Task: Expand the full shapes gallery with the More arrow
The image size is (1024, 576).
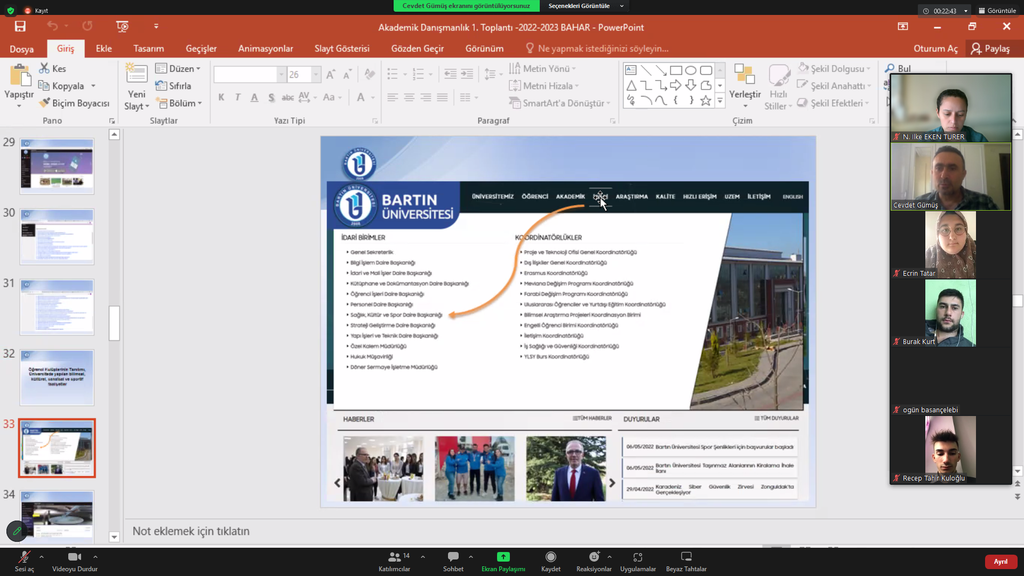Action: pos(720,101)
